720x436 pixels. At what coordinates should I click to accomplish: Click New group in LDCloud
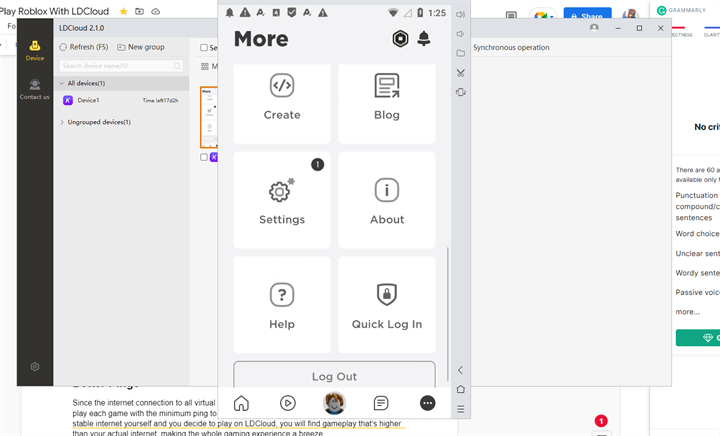pos(141,47)
